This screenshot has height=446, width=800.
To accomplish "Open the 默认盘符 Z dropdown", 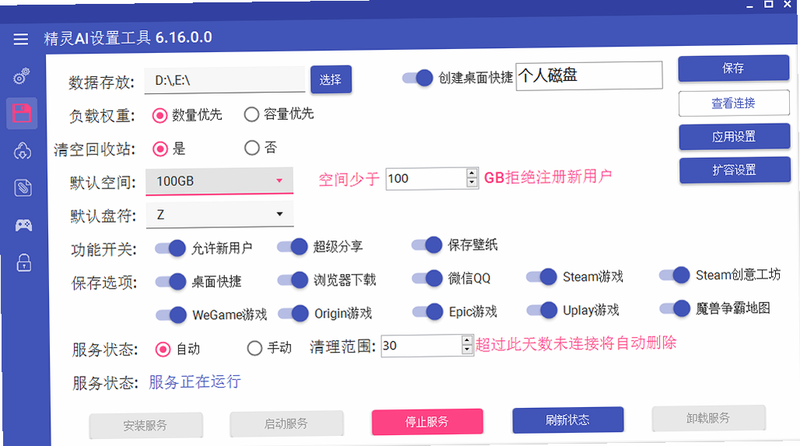I will (220, 214).
